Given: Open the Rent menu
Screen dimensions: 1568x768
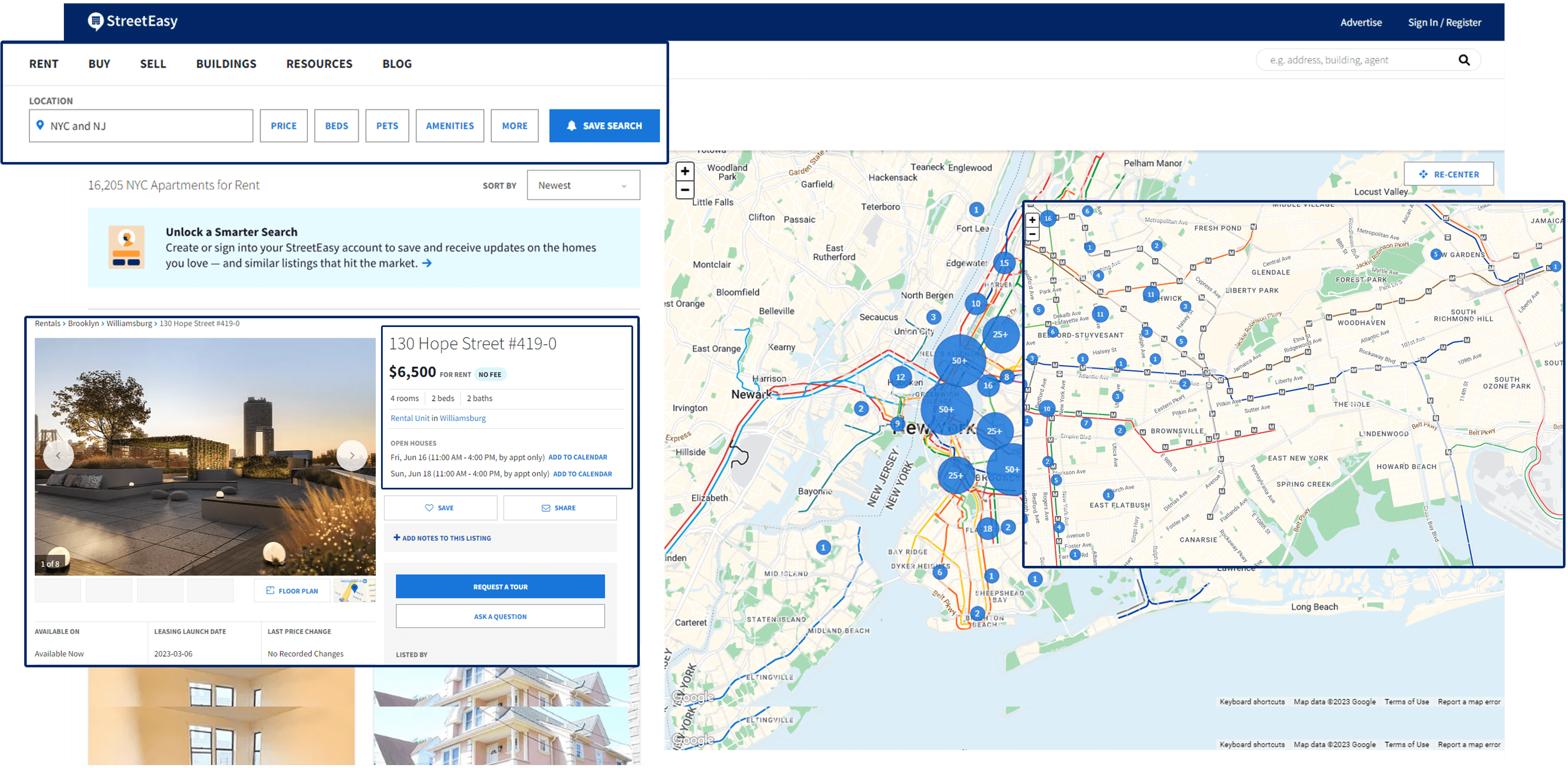Looking at the screenshot, I should click(44, 64).
